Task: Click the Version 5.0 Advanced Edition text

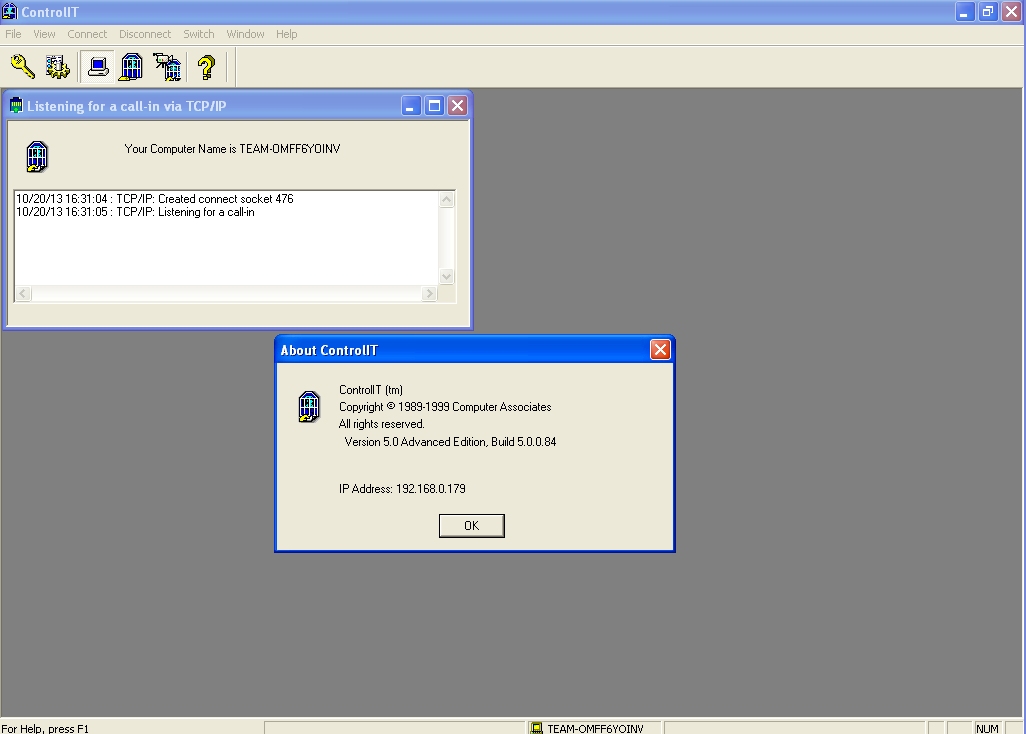Action: point(450,442)
